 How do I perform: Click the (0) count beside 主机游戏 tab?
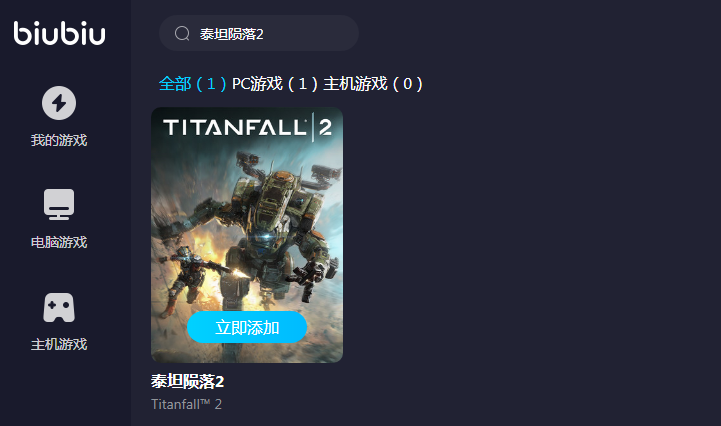click(407, 84)
